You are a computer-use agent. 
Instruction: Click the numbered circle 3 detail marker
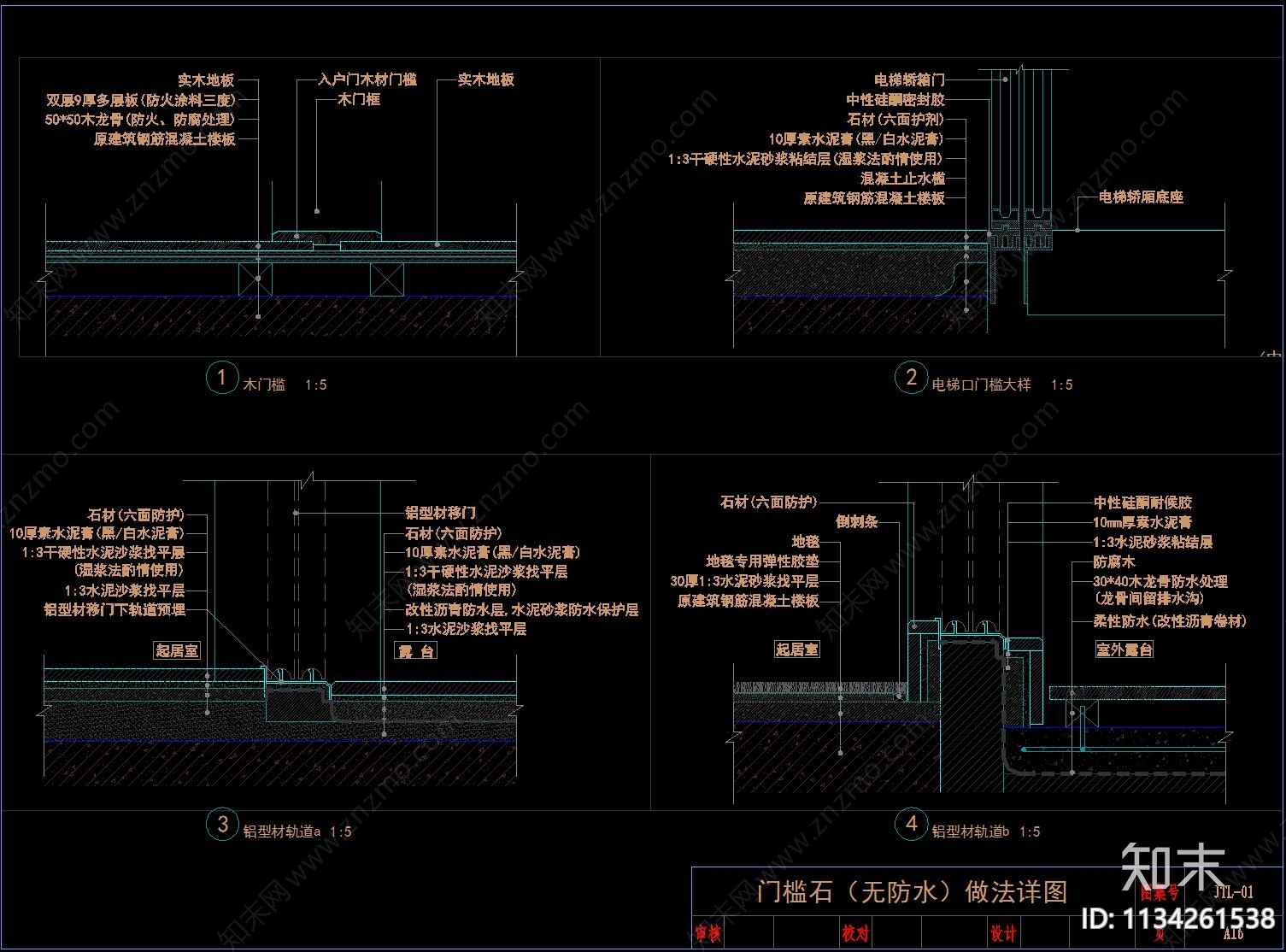point(222,824)
